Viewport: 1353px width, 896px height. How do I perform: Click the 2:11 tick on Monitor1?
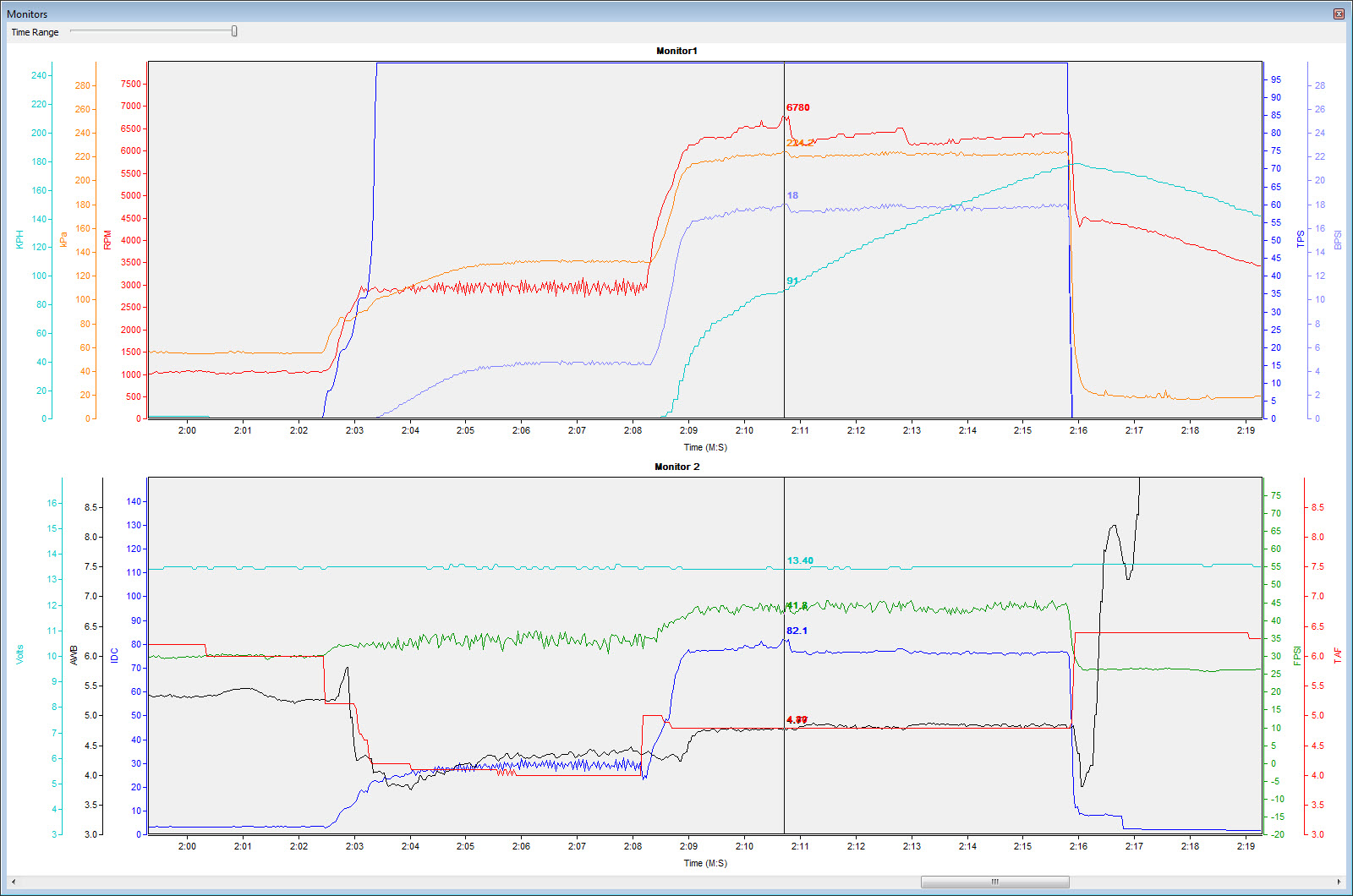[x=800, y=430]
